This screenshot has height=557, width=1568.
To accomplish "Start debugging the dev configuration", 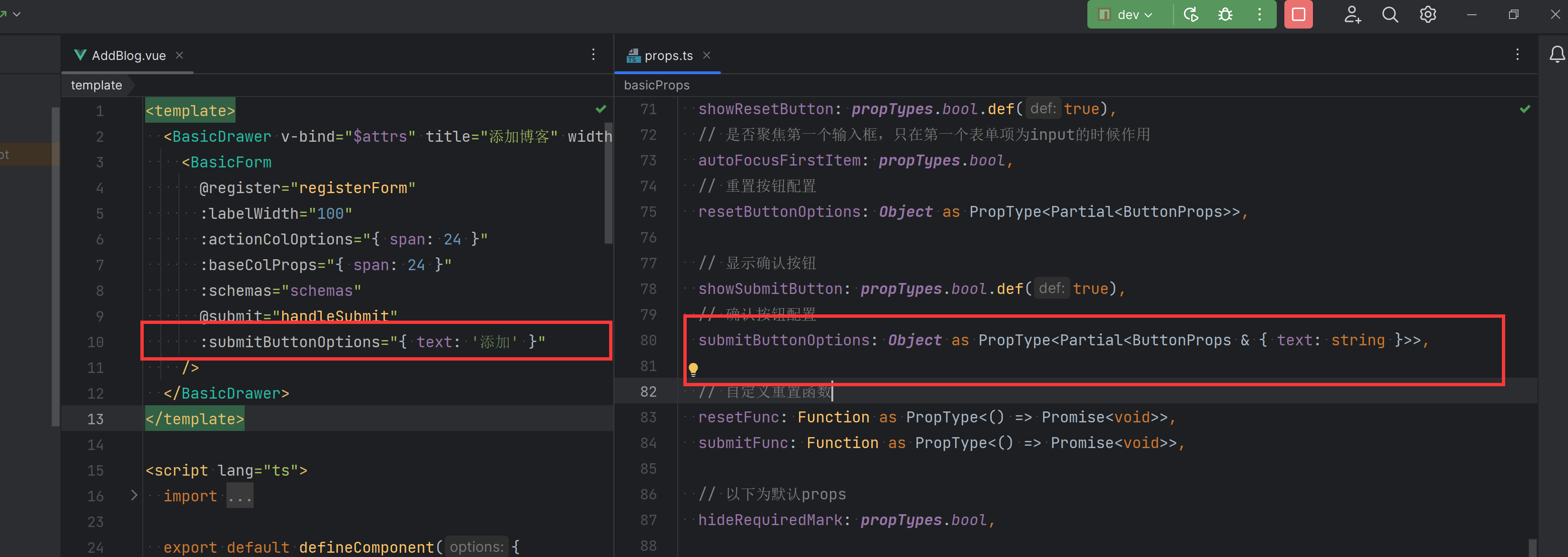I will coord(1225,15).
